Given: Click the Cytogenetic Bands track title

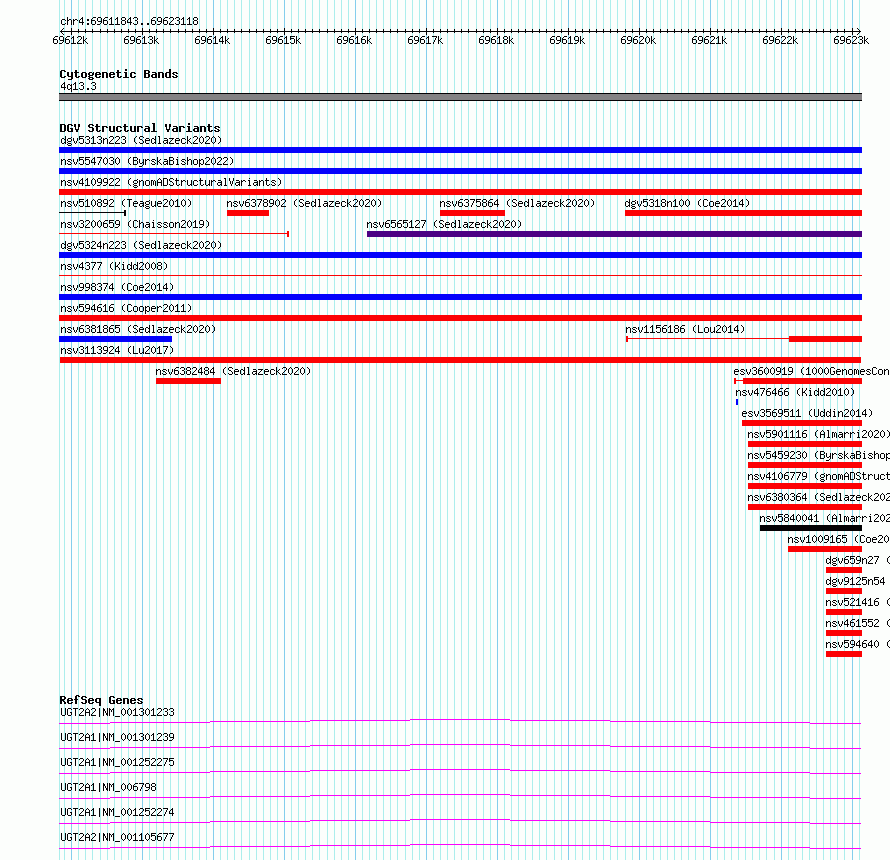Looking at the screenshot, I should tap(119, 74).
